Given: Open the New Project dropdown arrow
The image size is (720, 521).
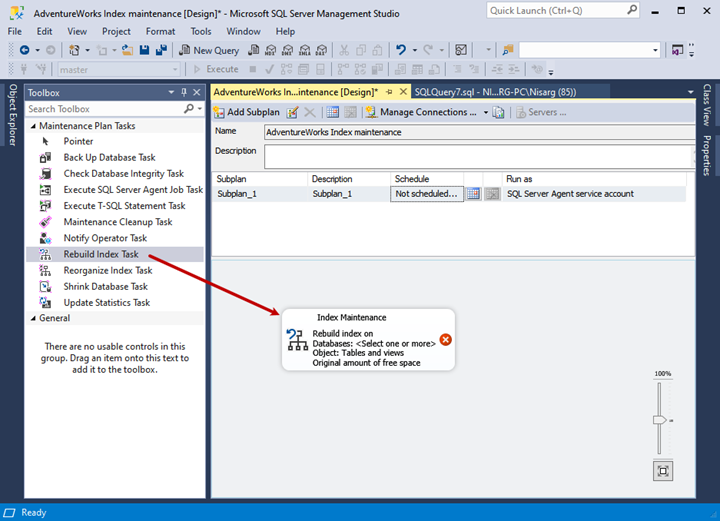Looking at the screenshot, I should tap(87, 50).
